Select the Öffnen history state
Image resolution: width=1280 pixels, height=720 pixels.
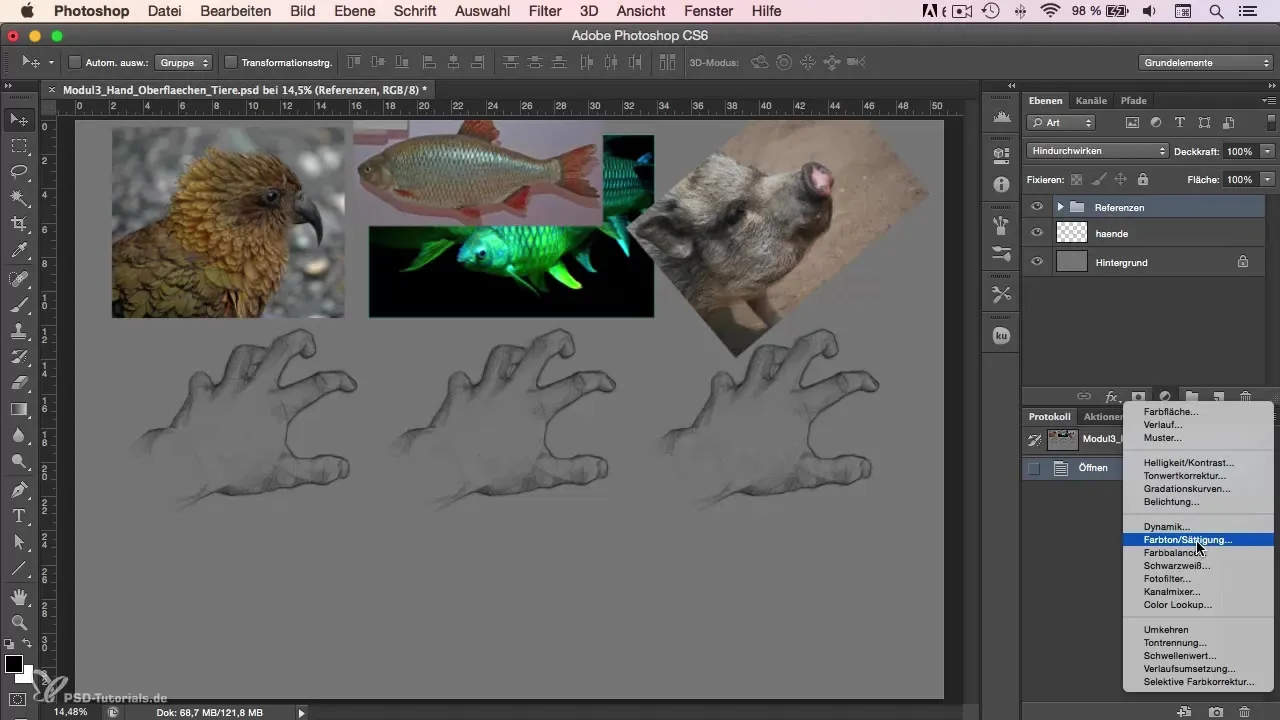pyautogui.click(x=1092, y=467)
